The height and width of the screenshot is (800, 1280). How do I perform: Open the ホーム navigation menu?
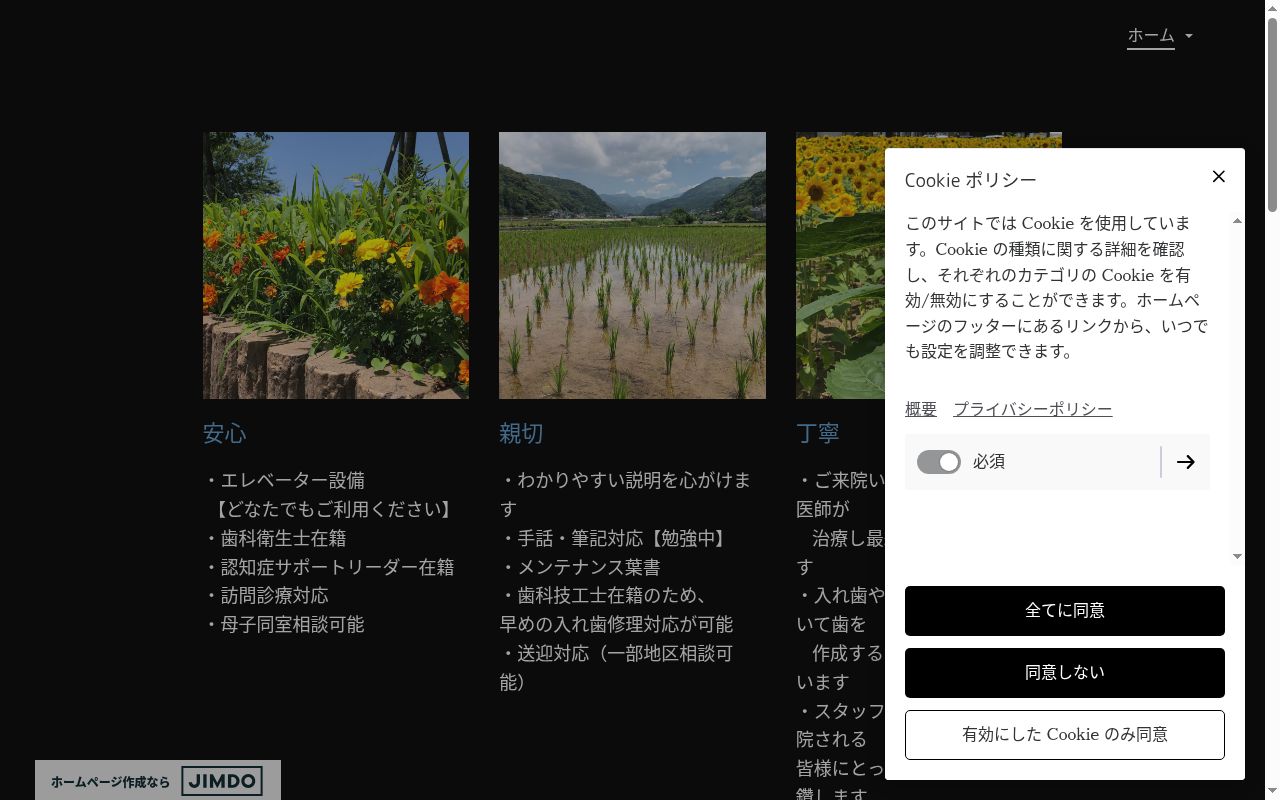point(1151,36)
